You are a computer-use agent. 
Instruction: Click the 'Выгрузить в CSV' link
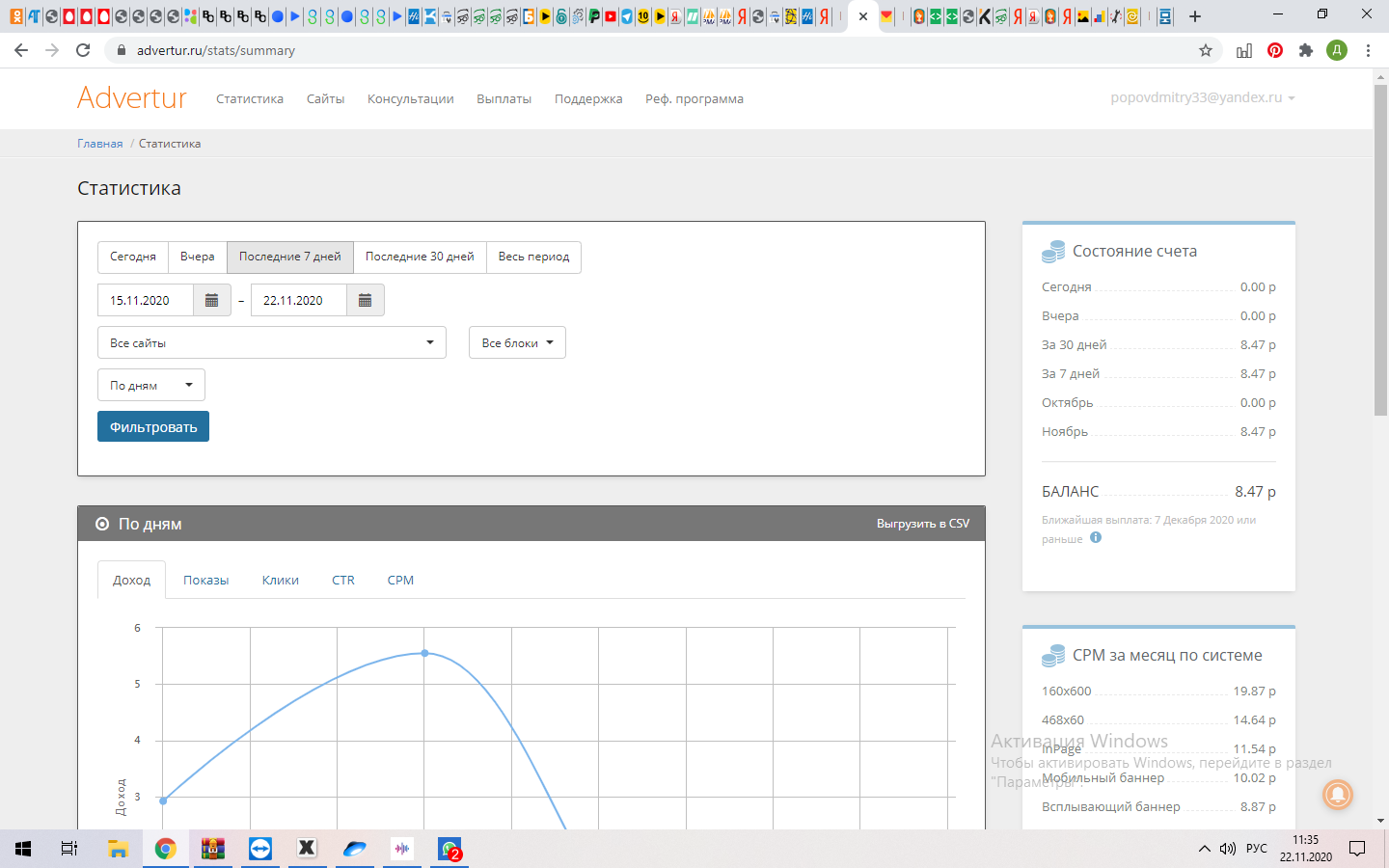pos(922,524)
